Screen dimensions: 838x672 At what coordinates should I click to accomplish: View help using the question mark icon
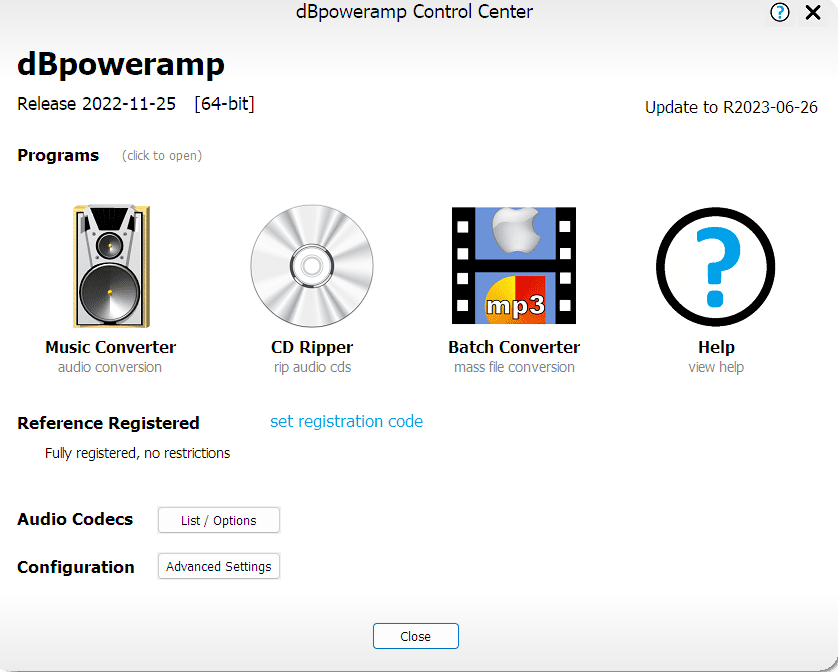tap(715, 266)
